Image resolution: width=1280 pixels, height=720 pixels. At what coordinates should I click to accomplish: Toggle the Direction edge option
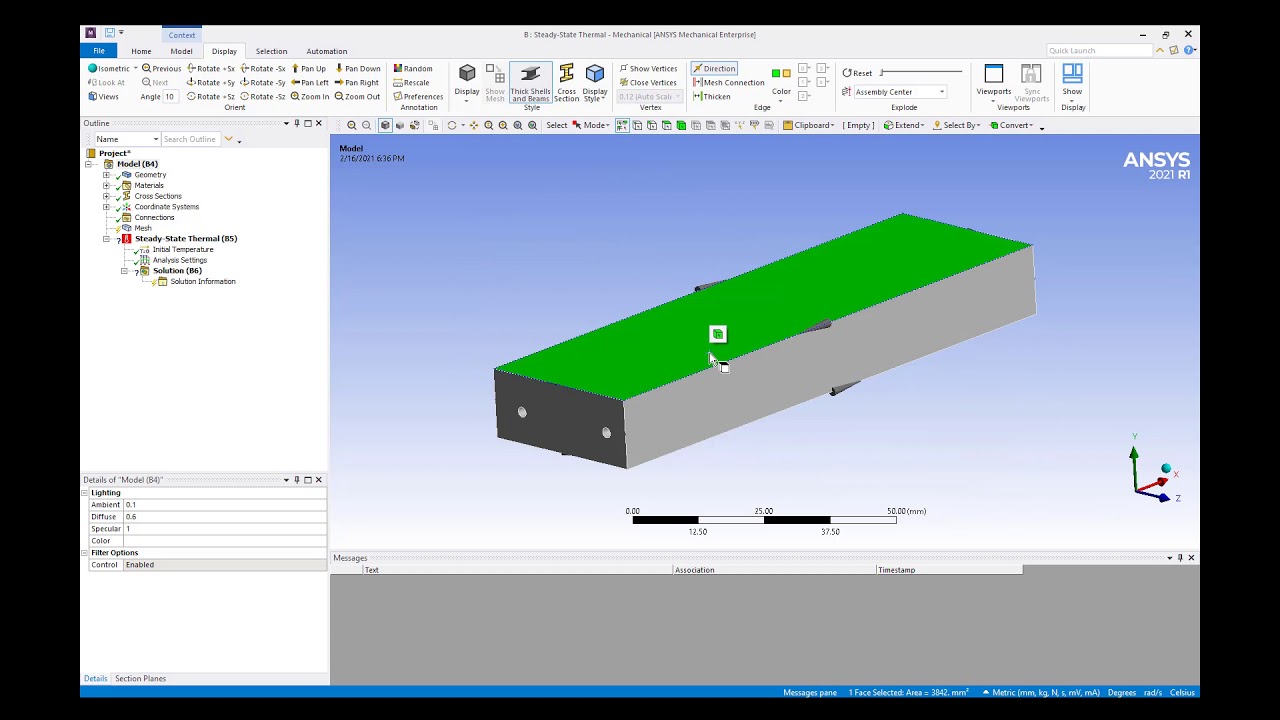click(x=714, y=69)
